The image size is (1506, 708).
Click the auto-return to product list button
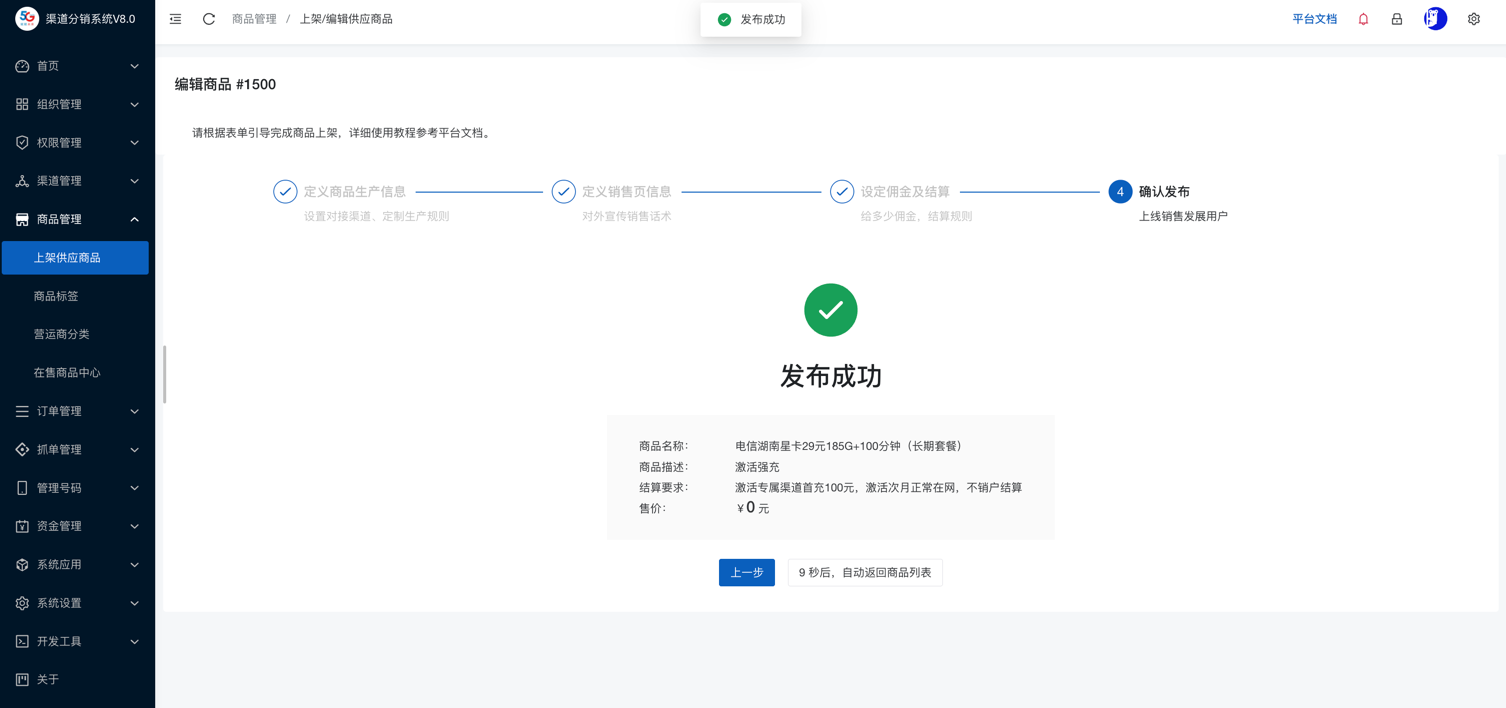tap(865, 573)
